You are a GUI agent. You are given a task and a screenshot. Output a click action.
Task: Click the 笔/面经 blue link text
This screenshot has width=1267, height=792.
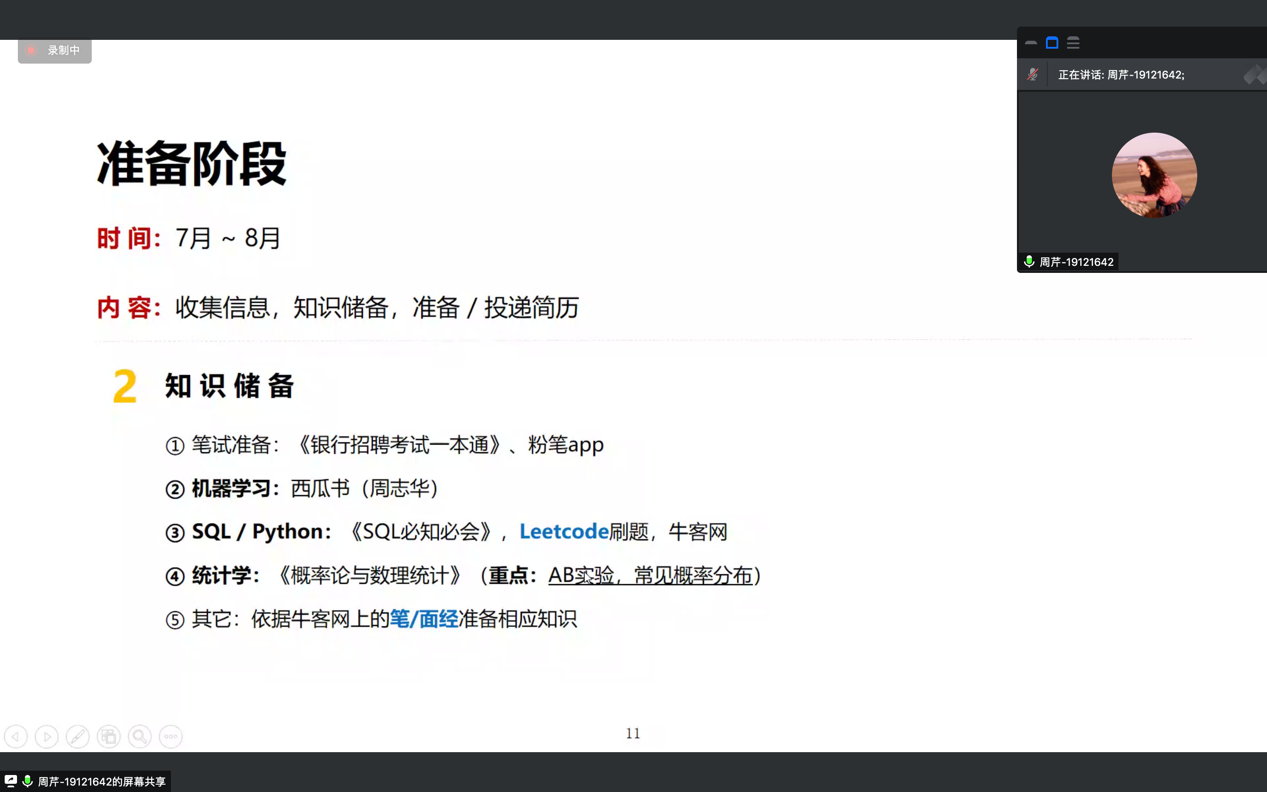(423, 619)
